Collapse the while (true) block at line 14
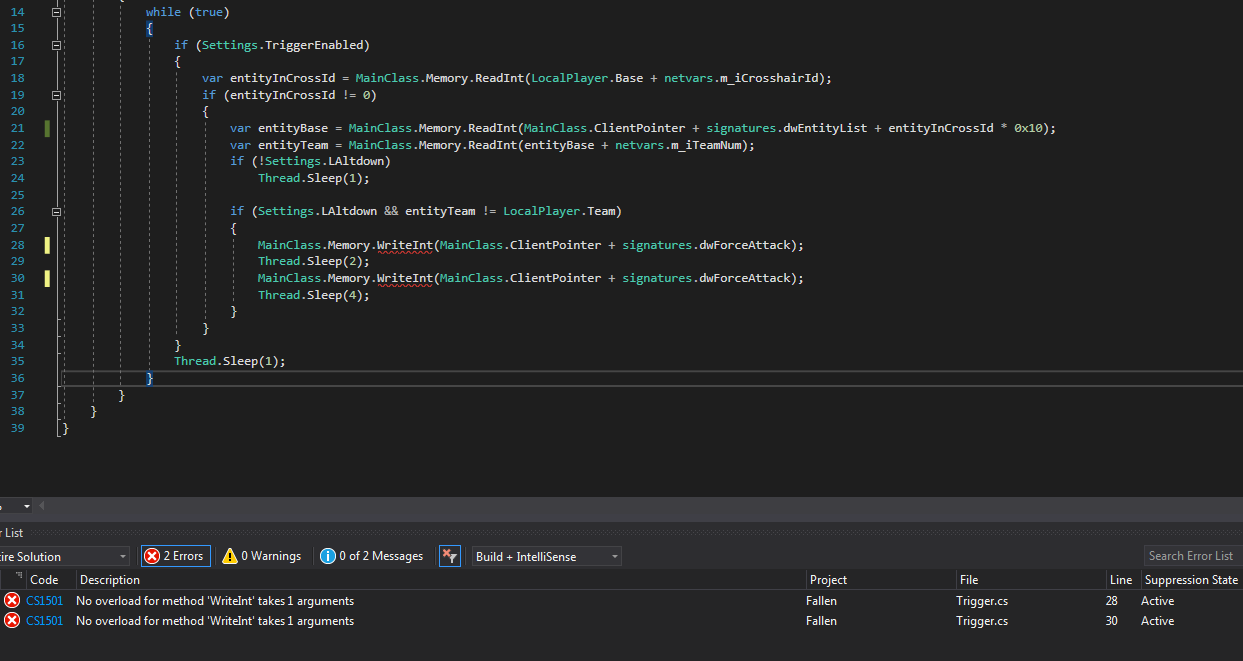 pyautogui.click(x=56, y=12)
